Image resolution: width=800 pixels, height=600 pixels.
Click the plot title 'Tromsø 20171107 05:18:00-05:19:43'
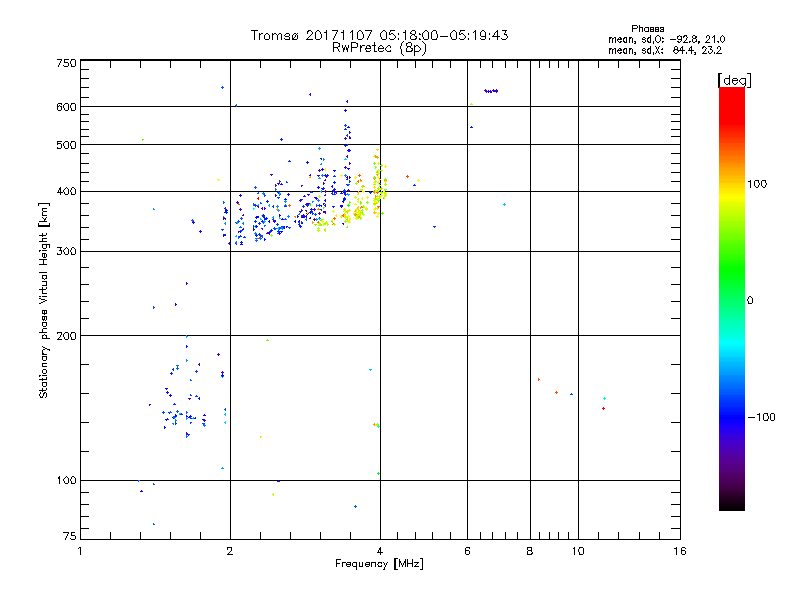379,35
